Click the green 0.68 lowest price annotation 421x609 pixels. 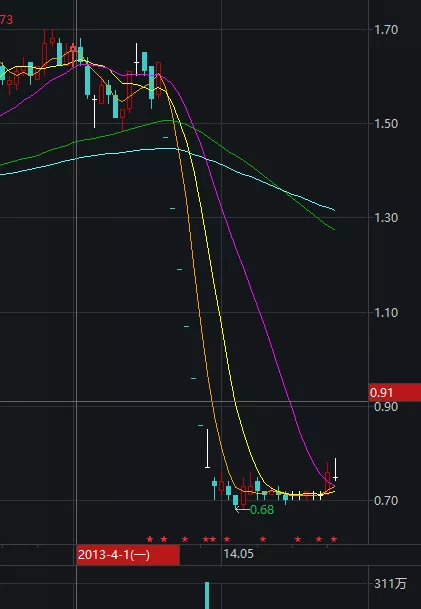tap(262, 510)
